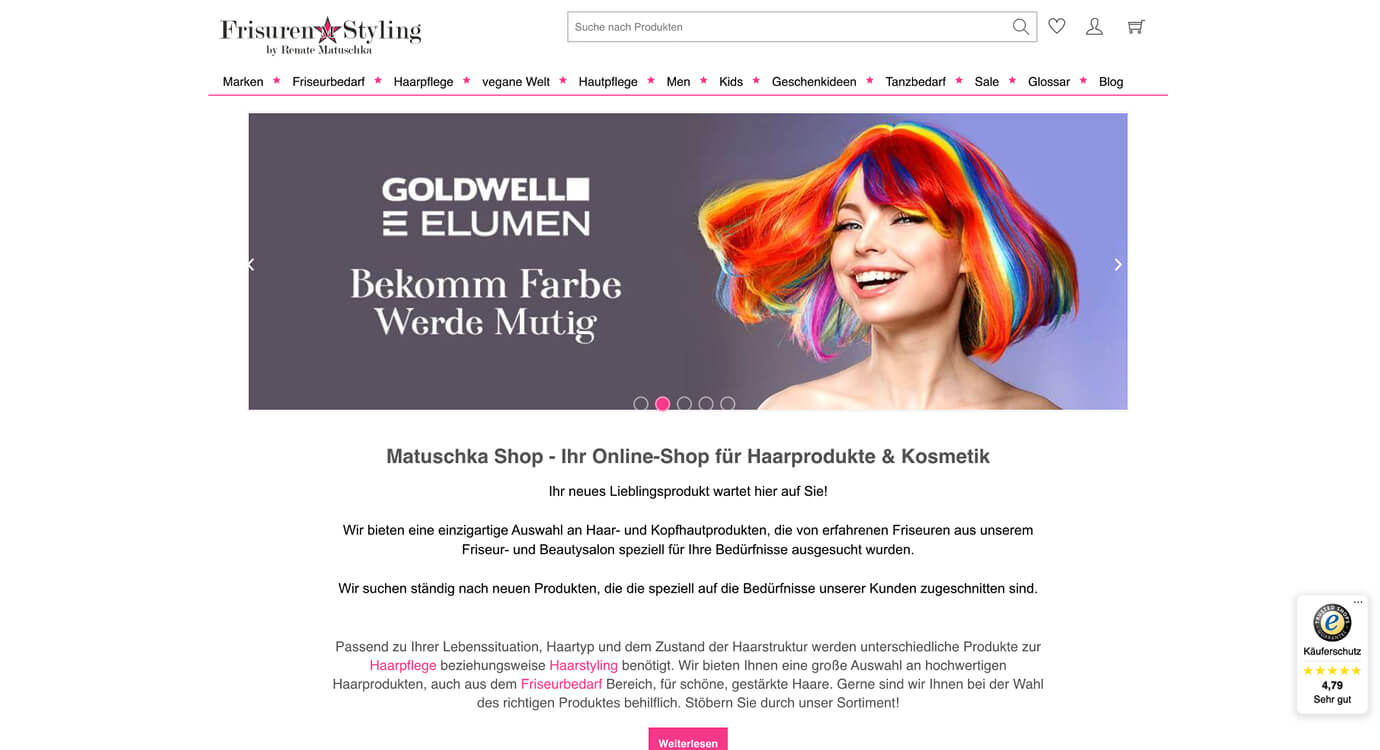Open the wishlist heart icon
This screenshot has height=750, width=1380.
[x=1057, y=26]
